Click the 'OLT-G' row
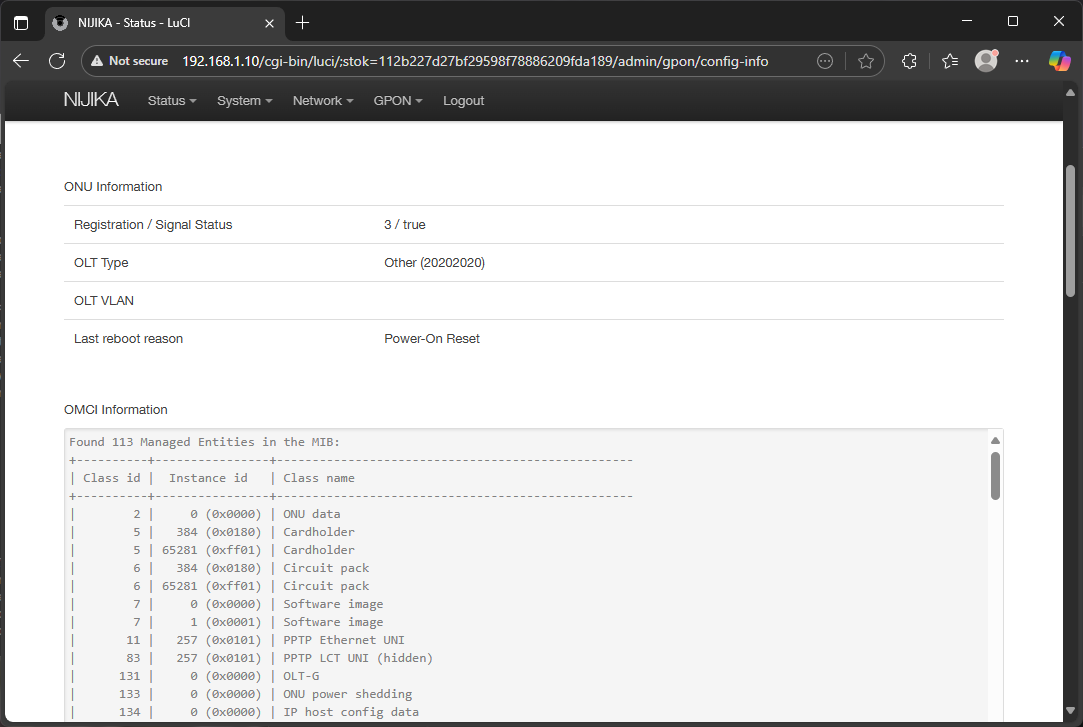The height and width of the screenshot is (727, 1083). click(195, 676)
